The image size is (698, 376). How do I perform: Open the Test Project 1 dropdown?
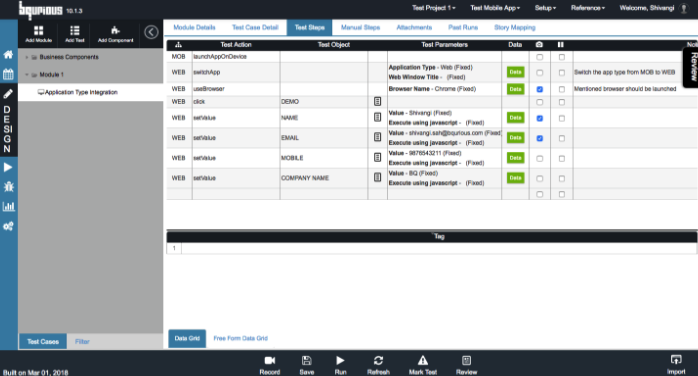[434, 8]
